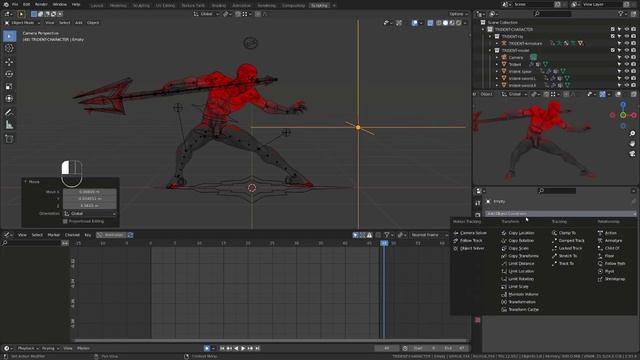The width and height of the screenshot is (640, 360).
Task: Open the Render menu
Action: pyautogui.click(x=41, y=4)
